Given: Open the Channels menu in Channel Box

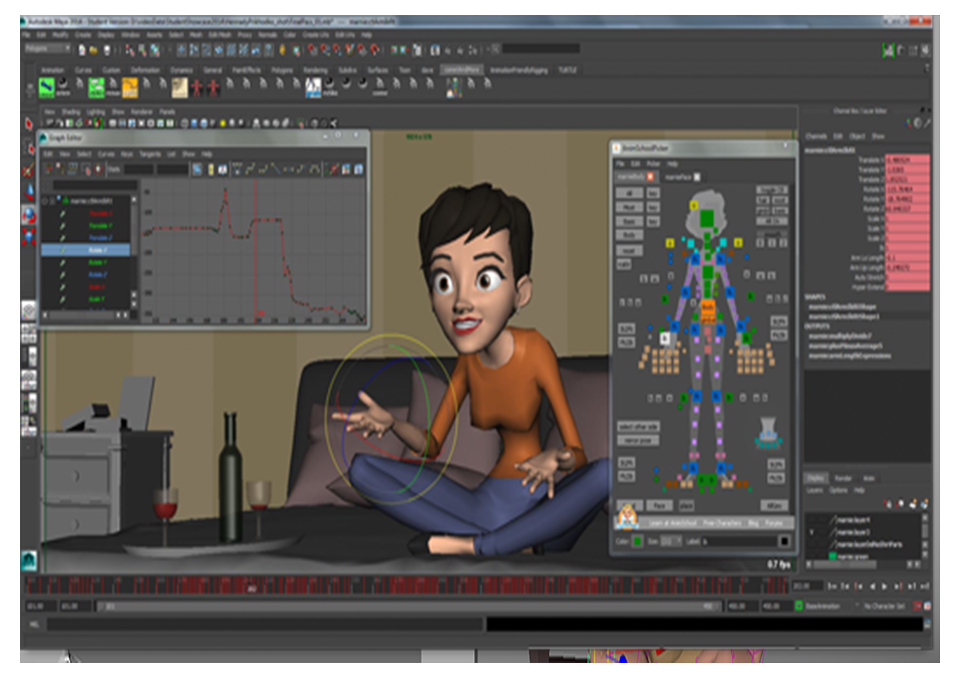Looking at the screenshot, I should [816, 136].
